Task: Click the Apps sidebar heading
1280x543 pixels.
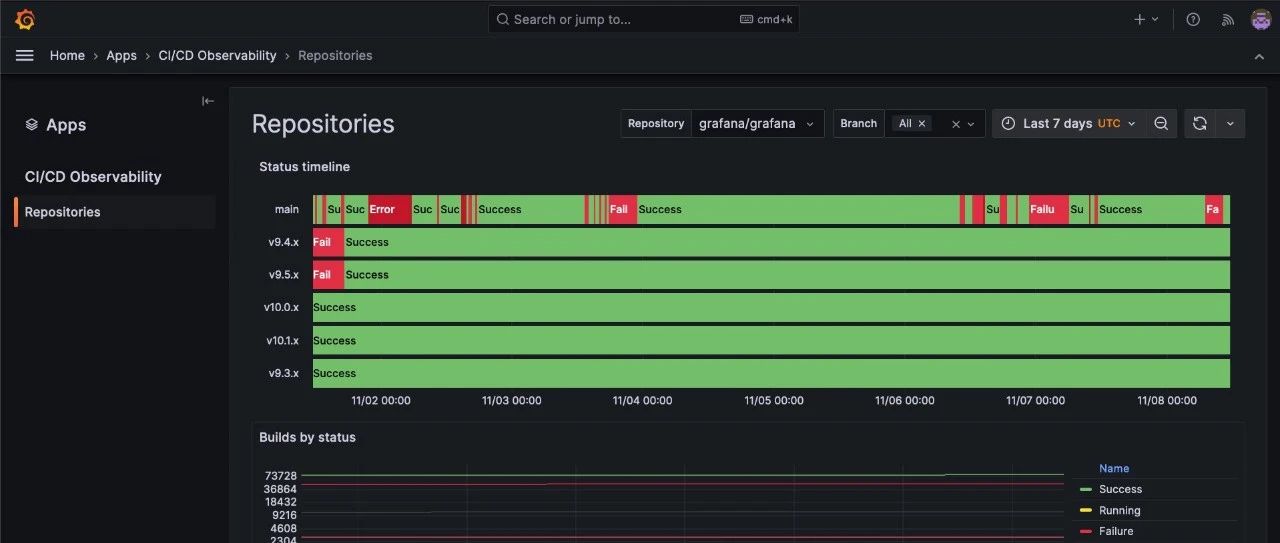Action: coord(66,125)
